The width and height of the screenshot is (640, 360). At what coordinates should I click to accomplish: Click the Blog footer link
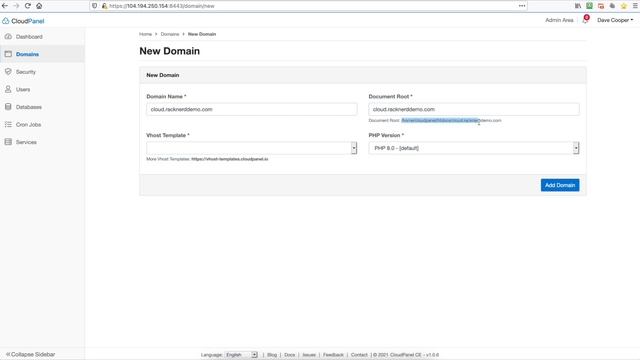(x=272, y=355)
